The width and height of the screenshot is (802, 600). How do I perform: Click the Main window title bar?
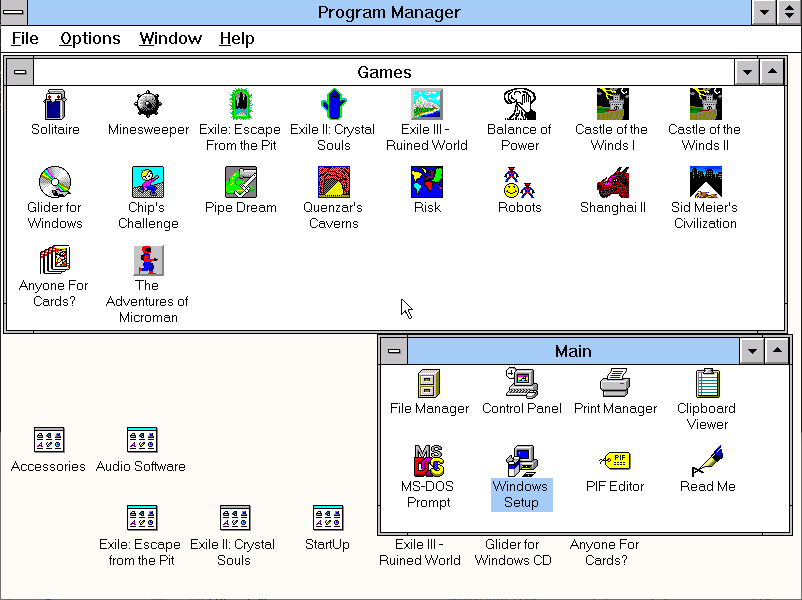[573, 351]
